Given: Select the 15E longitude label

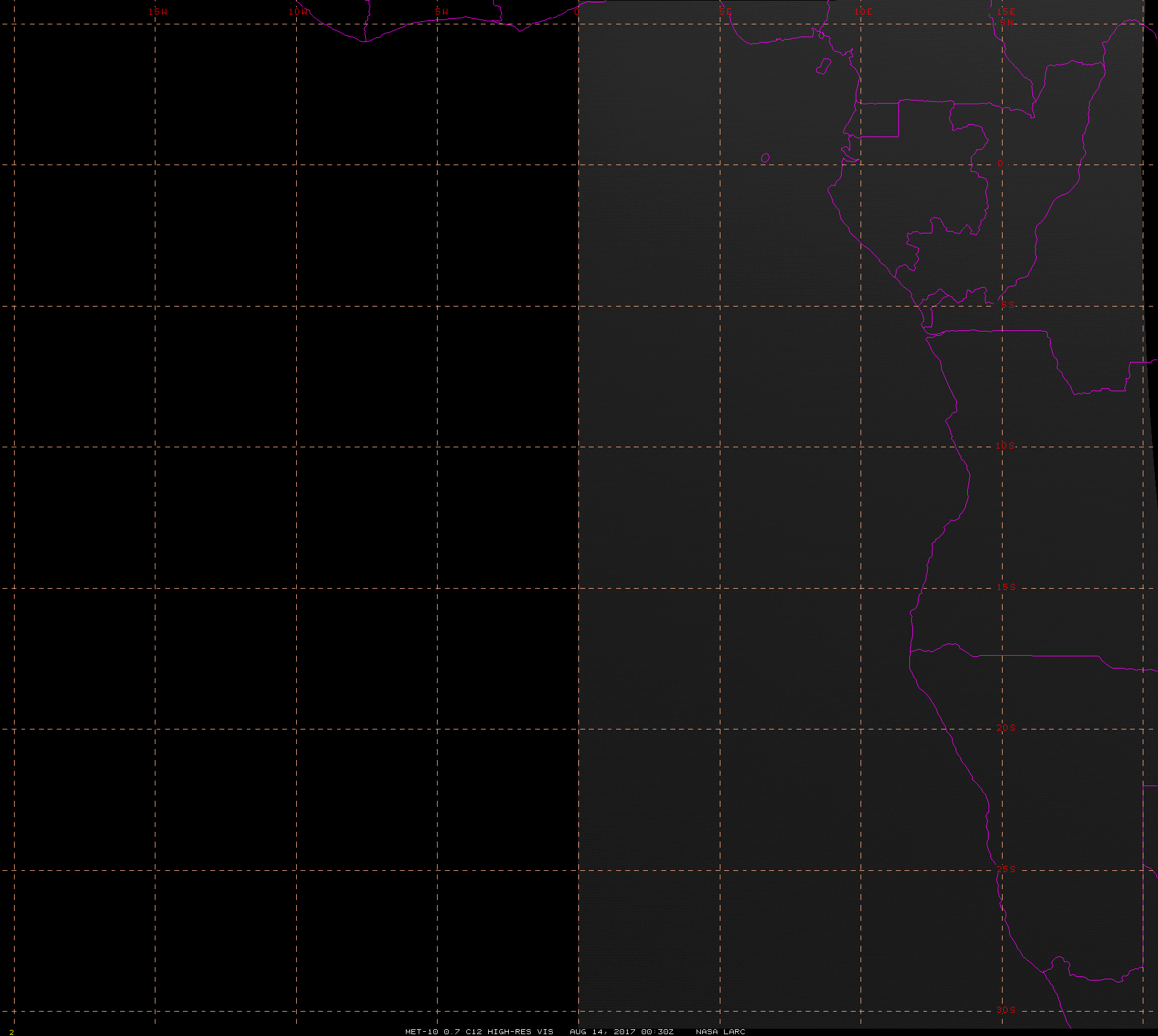Looking at the screenshot, I should coord(1006,12).
